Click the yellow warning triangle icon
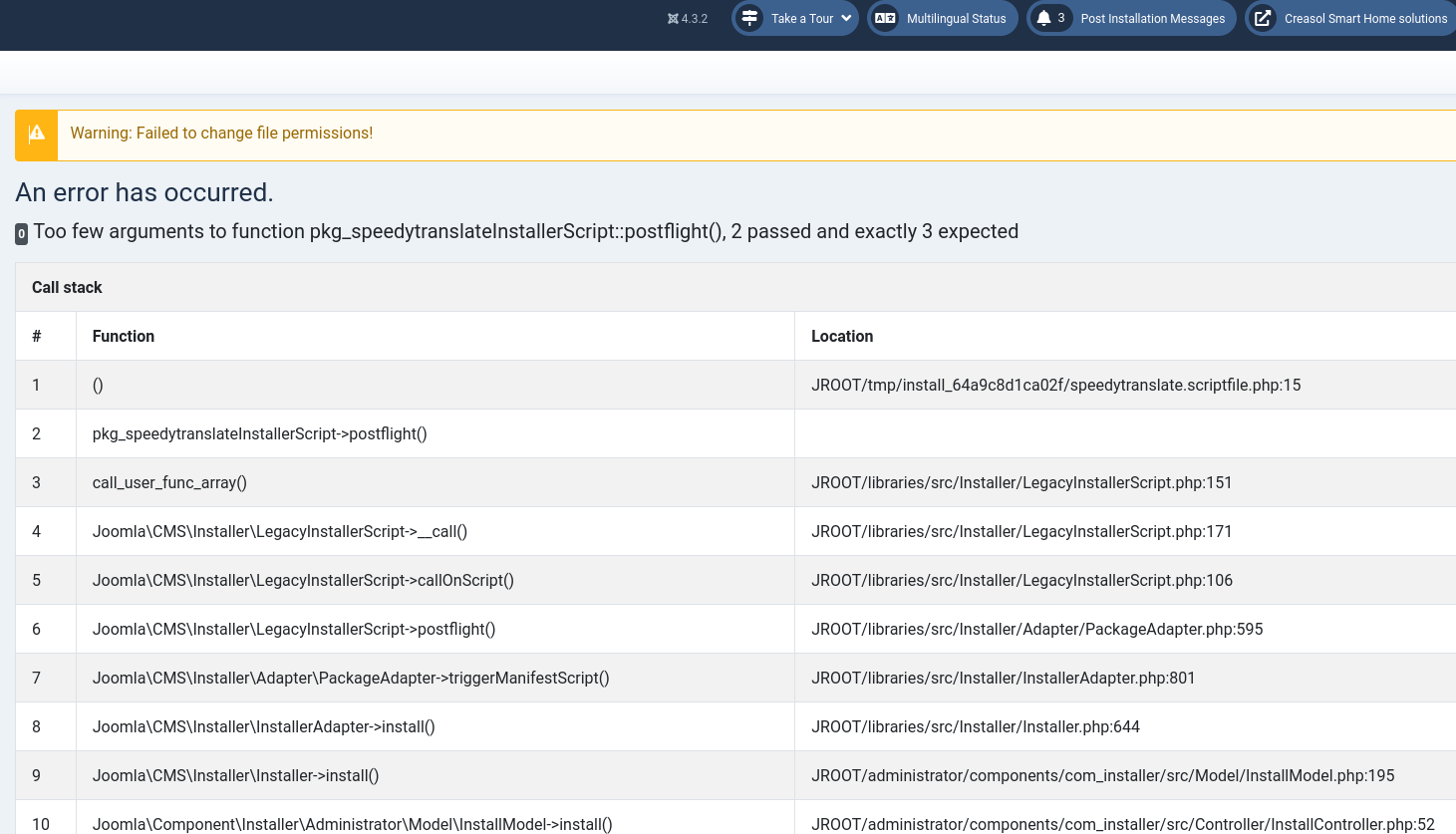 coord(37,134)
